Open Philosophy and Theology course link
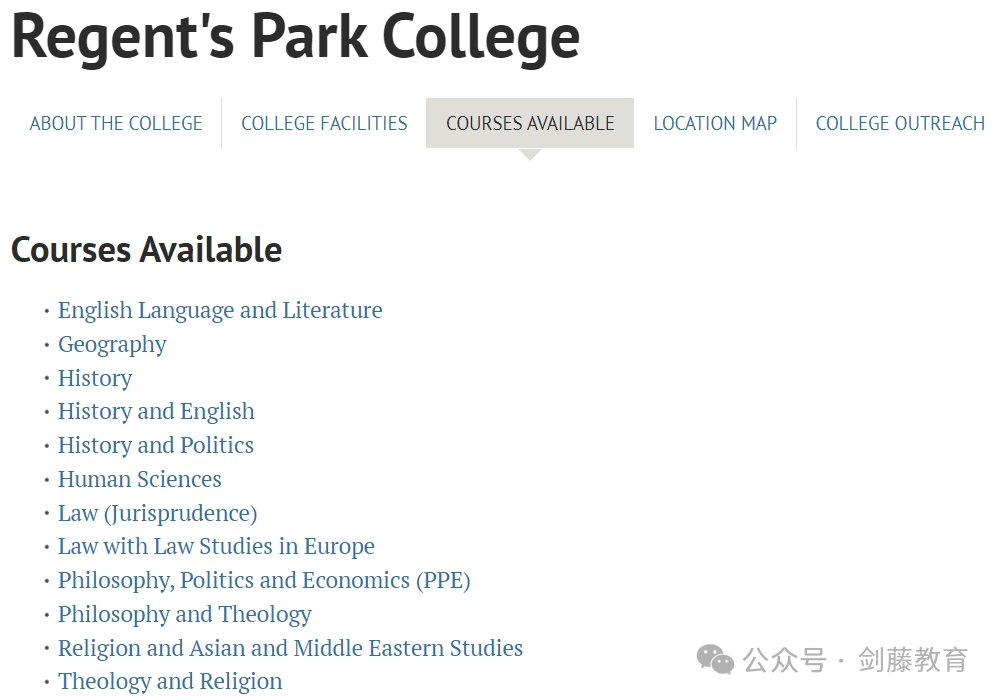The height and width of the screenshot is (700, 1000). [185, 615]
